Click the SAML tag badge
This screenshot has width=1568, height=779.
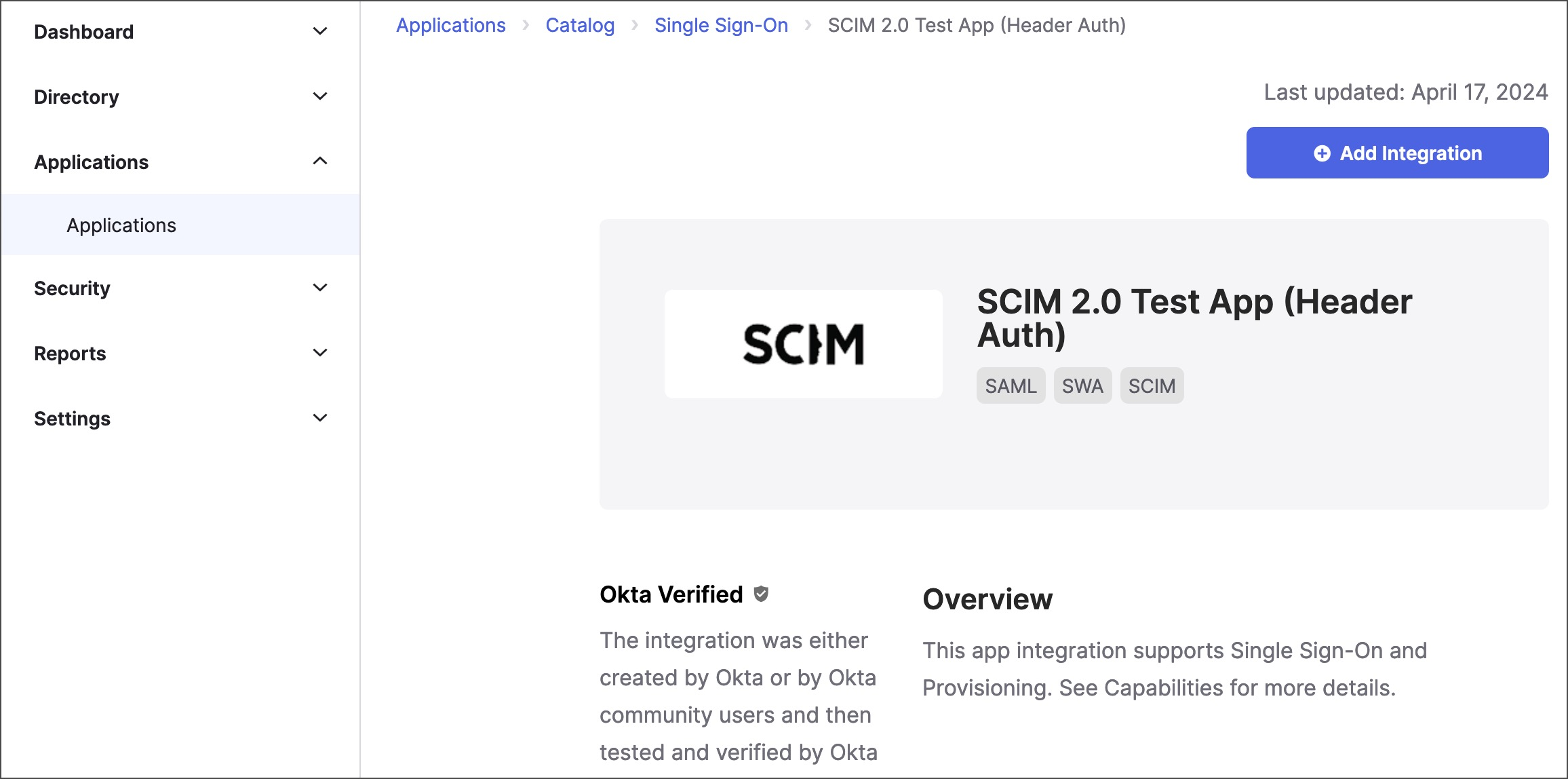click(x=1011, y=386)
